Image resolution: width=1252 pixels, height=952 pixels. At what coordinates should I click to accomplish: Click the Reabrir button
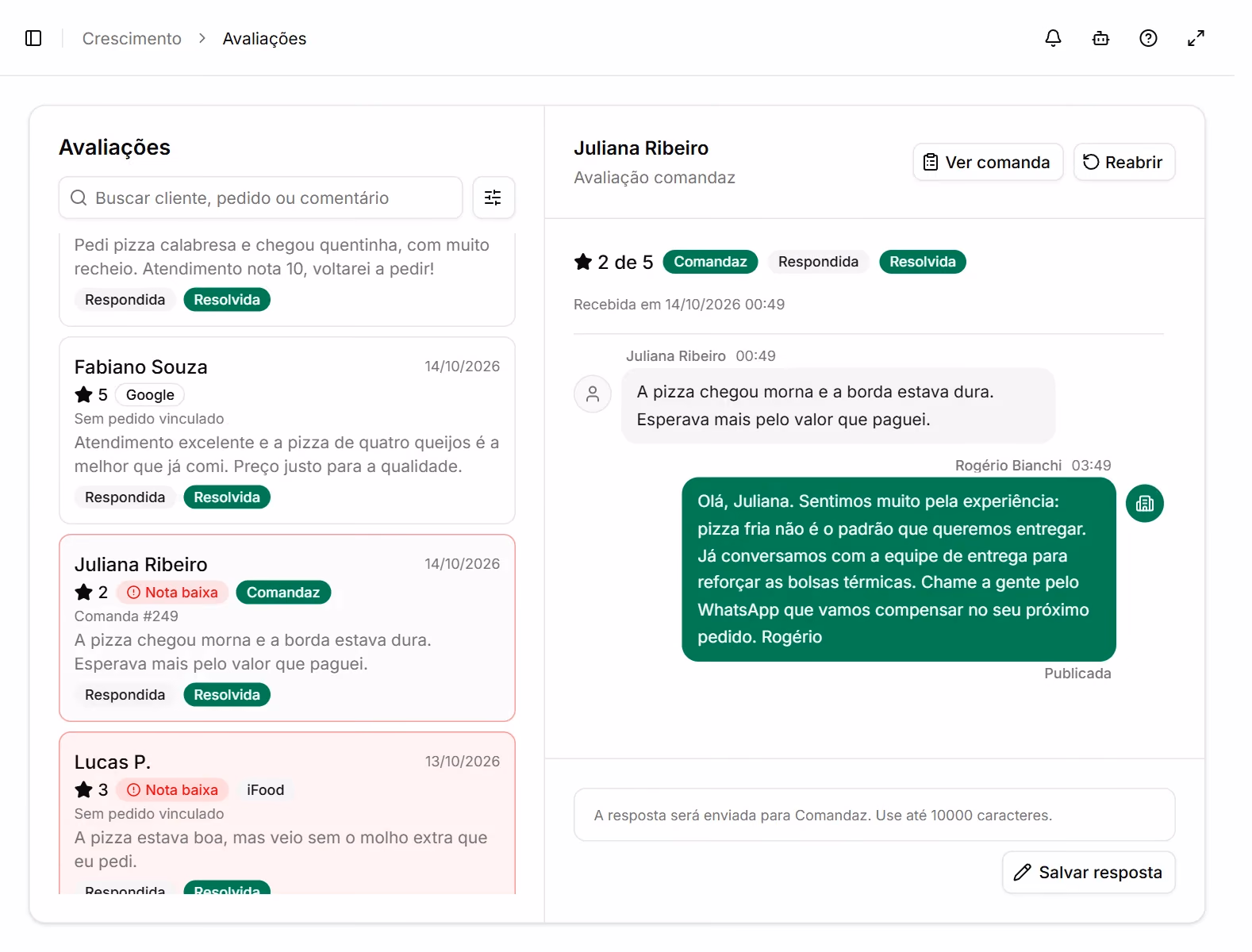pos(1124,162)
